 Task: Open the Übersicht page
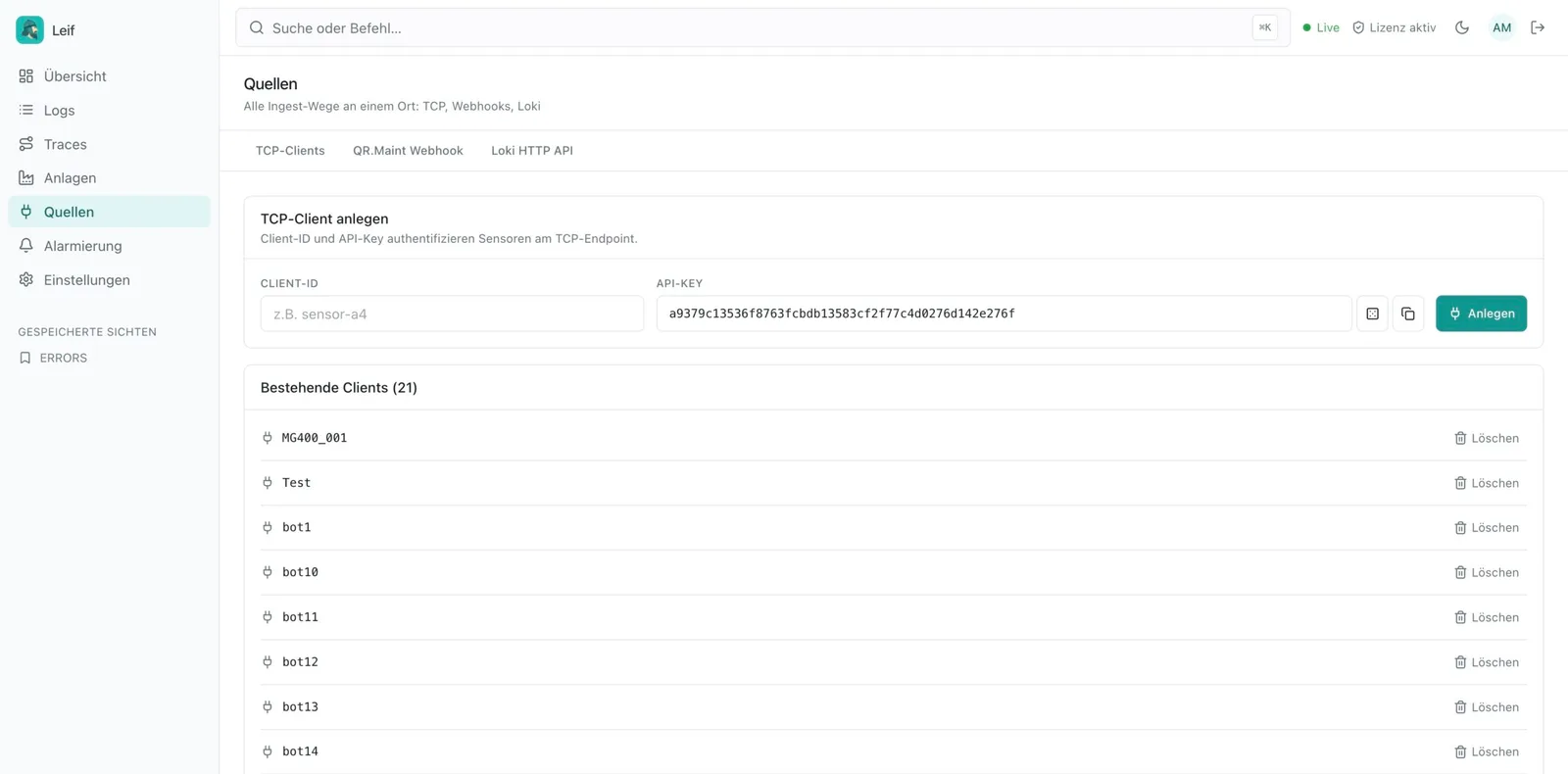pos(109,76)
